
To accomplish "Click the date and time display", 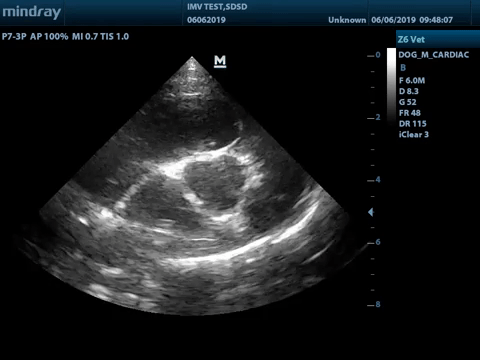I will [x=412, y=20].
